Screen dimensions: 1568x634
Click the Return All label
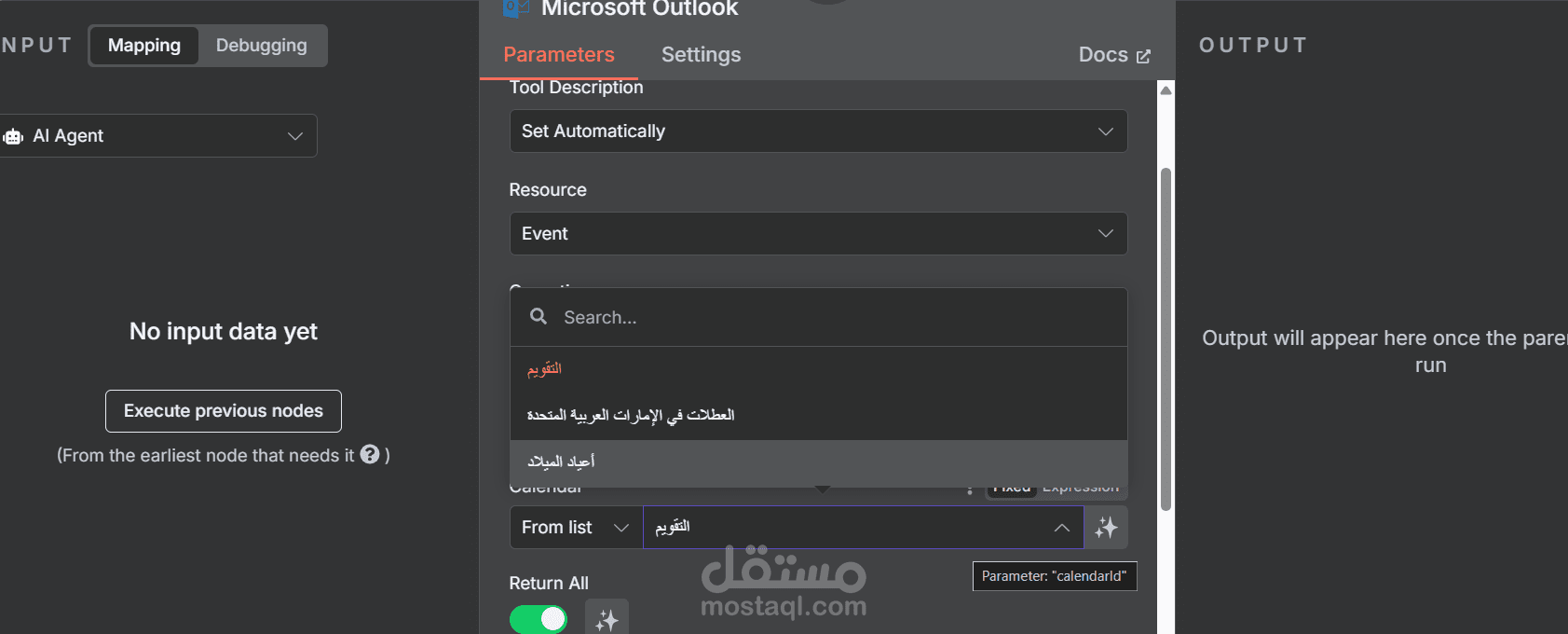(x=549, y=584)
